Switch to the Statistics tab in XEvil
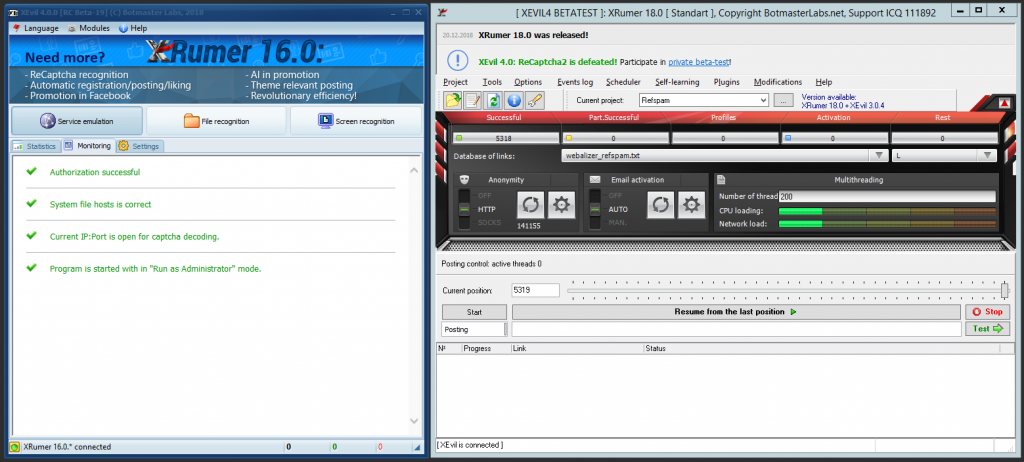The image size is (1024, 462). [x=35, y=146]
